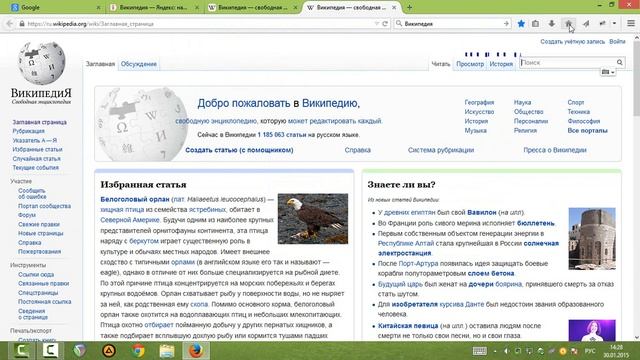Click the Белоголовый орлан article link
Screen dimensions: 640x360
(x=135, y=199)
